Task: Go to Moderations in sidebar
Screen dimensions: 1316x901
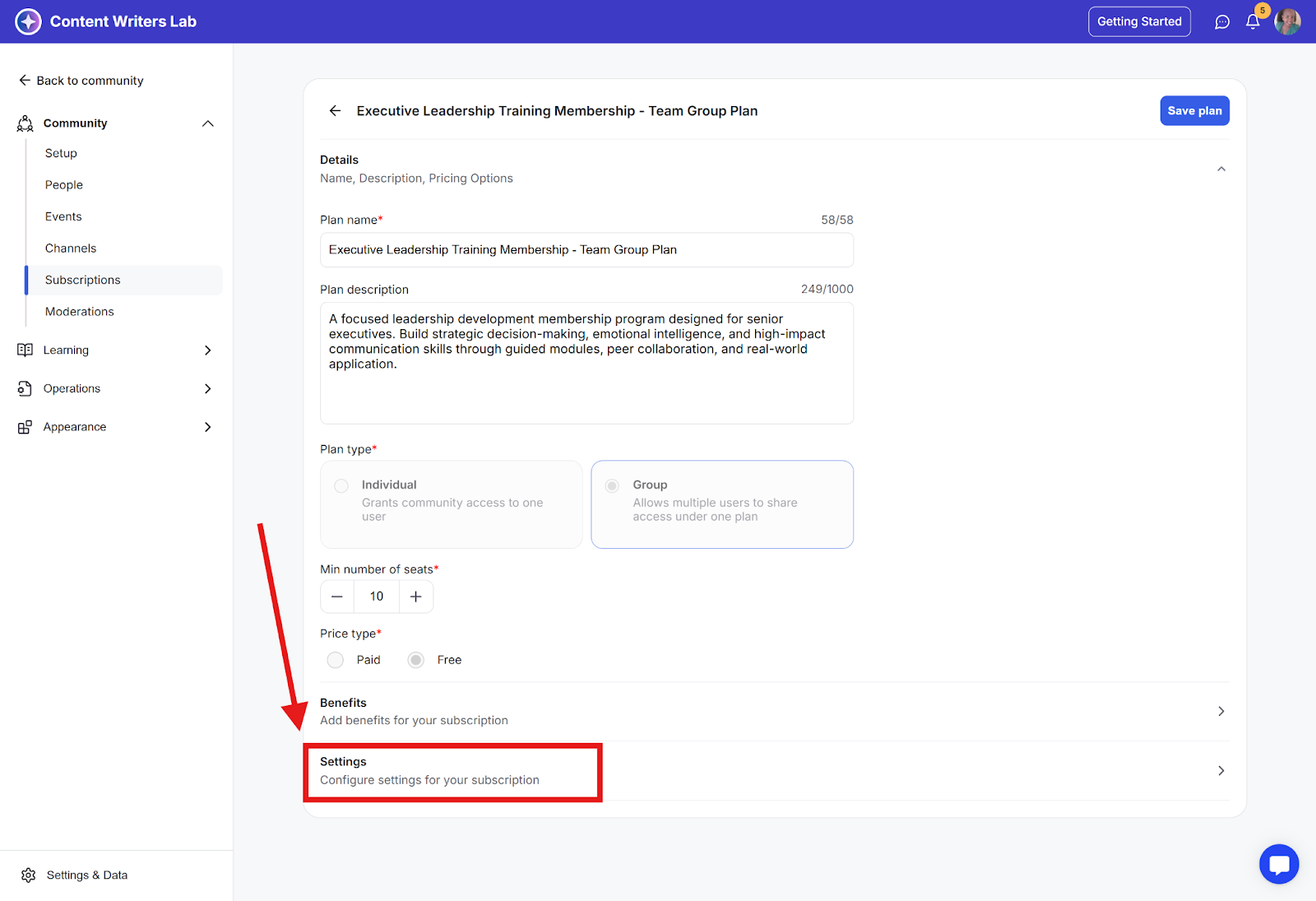Action: click(x=80, y=312)
